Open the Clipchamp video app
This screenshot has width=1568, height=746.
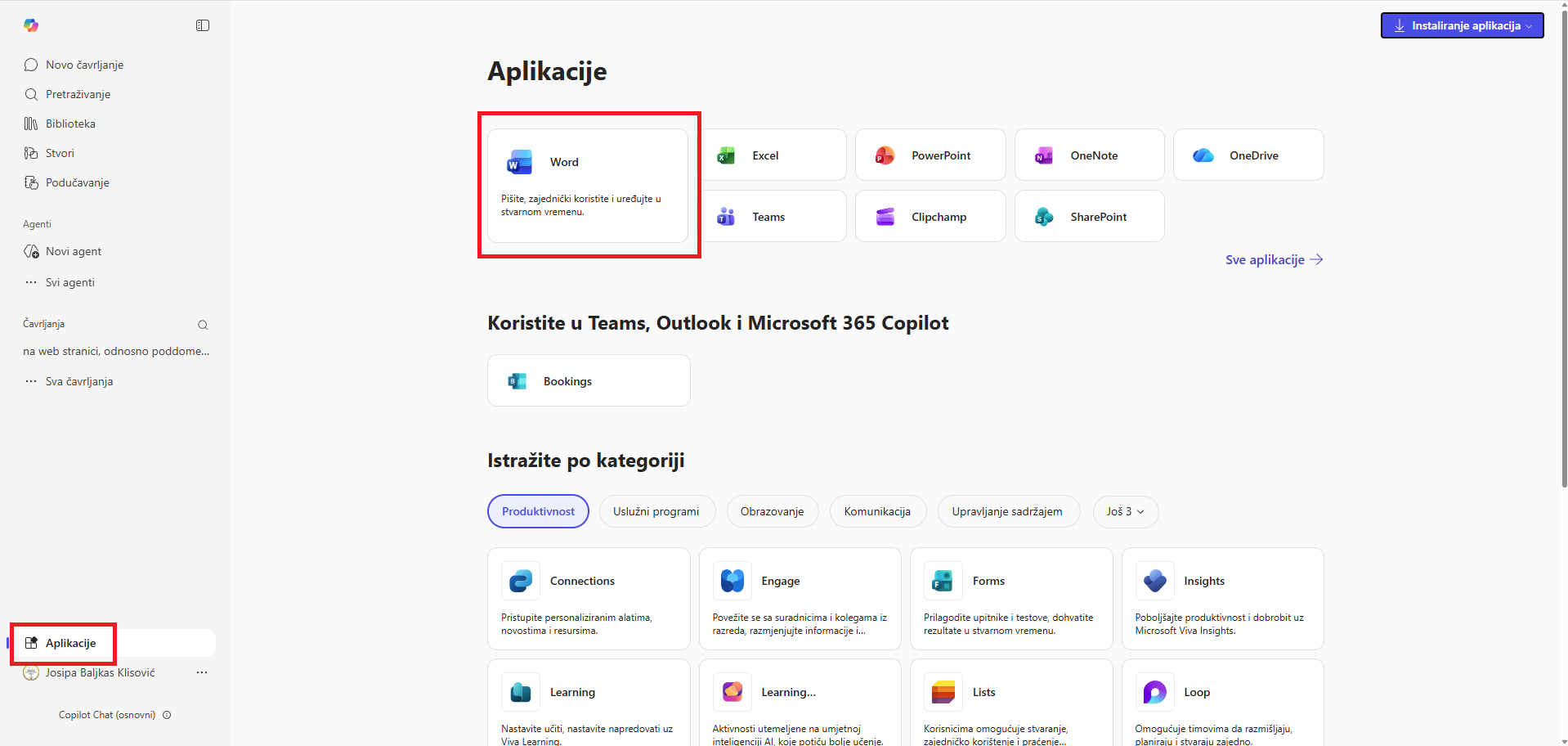pyautogui.click(x=930, y=217)
